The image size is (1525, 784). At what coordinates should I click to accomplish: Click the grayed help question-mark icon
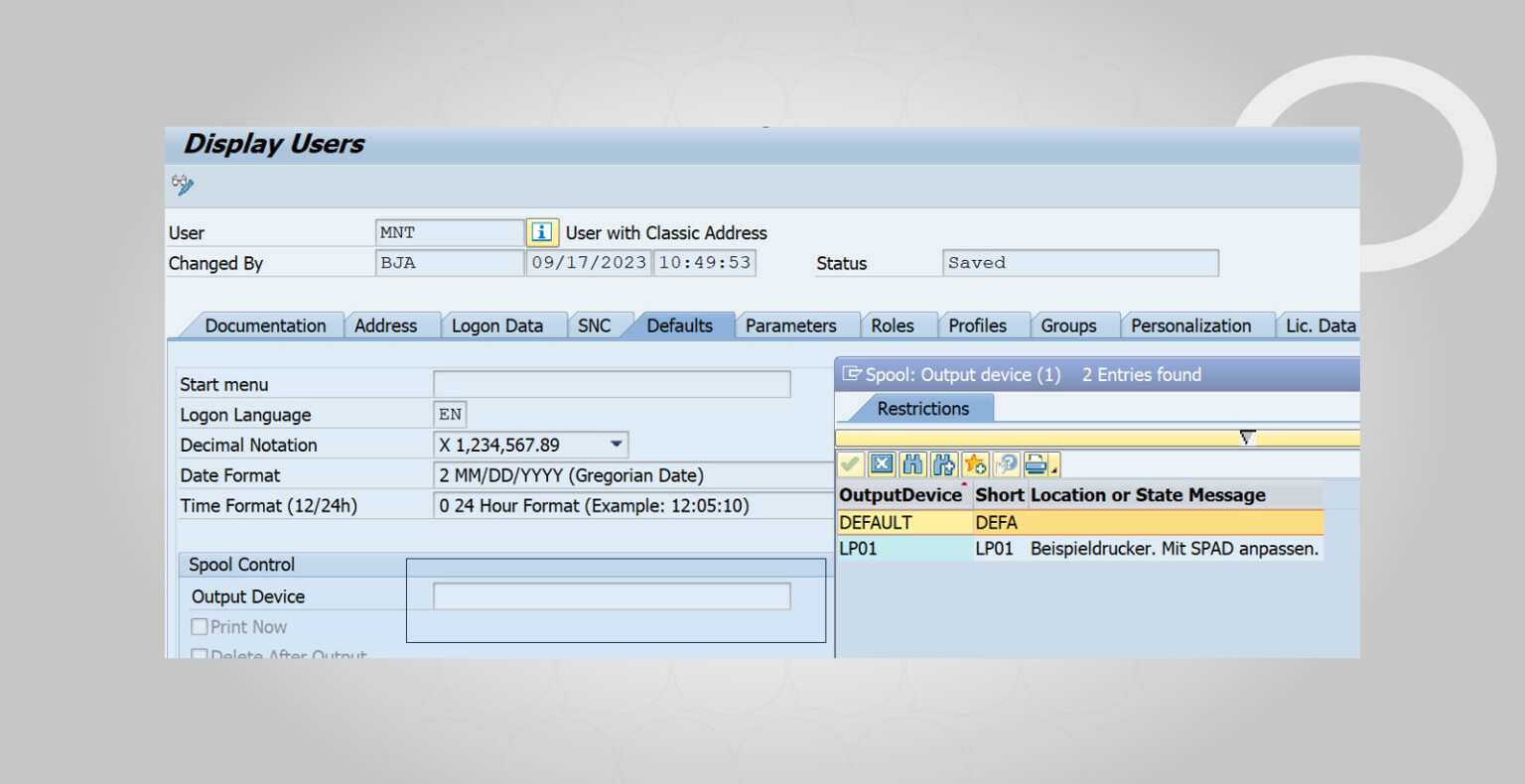click(x=1006, y=464)
